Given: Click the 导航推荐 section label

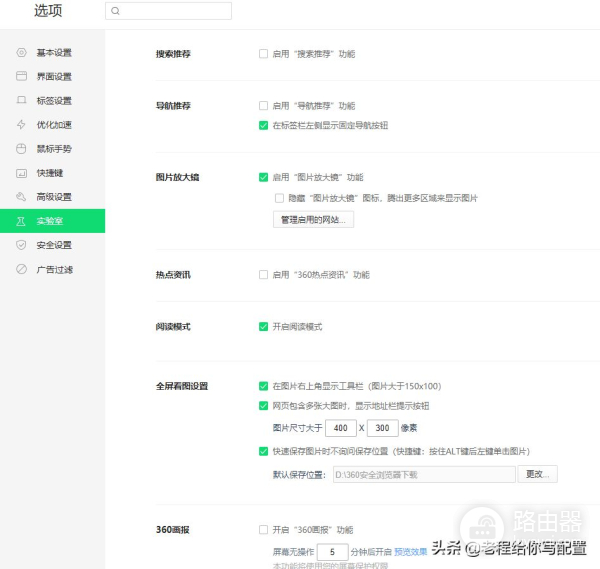Looking at the screenshot, I should tap(173, 106).
